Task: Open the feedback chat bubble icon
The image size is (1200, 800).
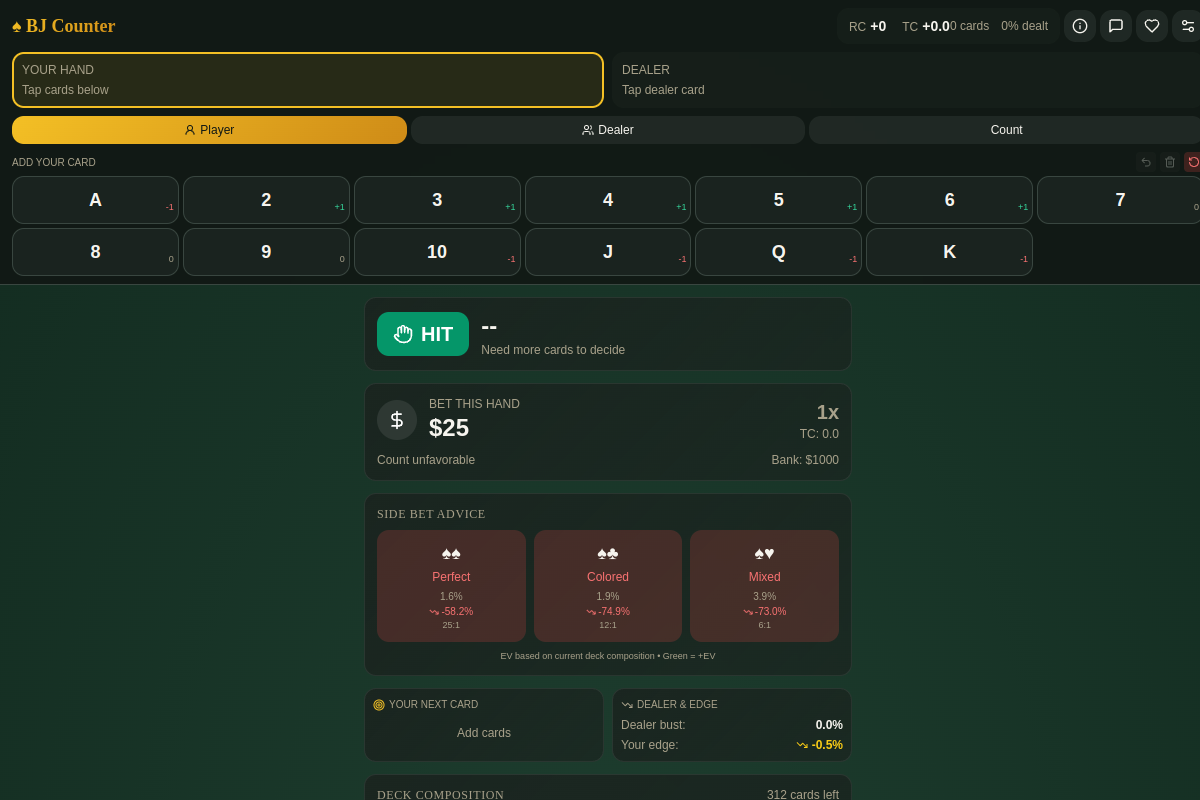Action: [1116, 26]
